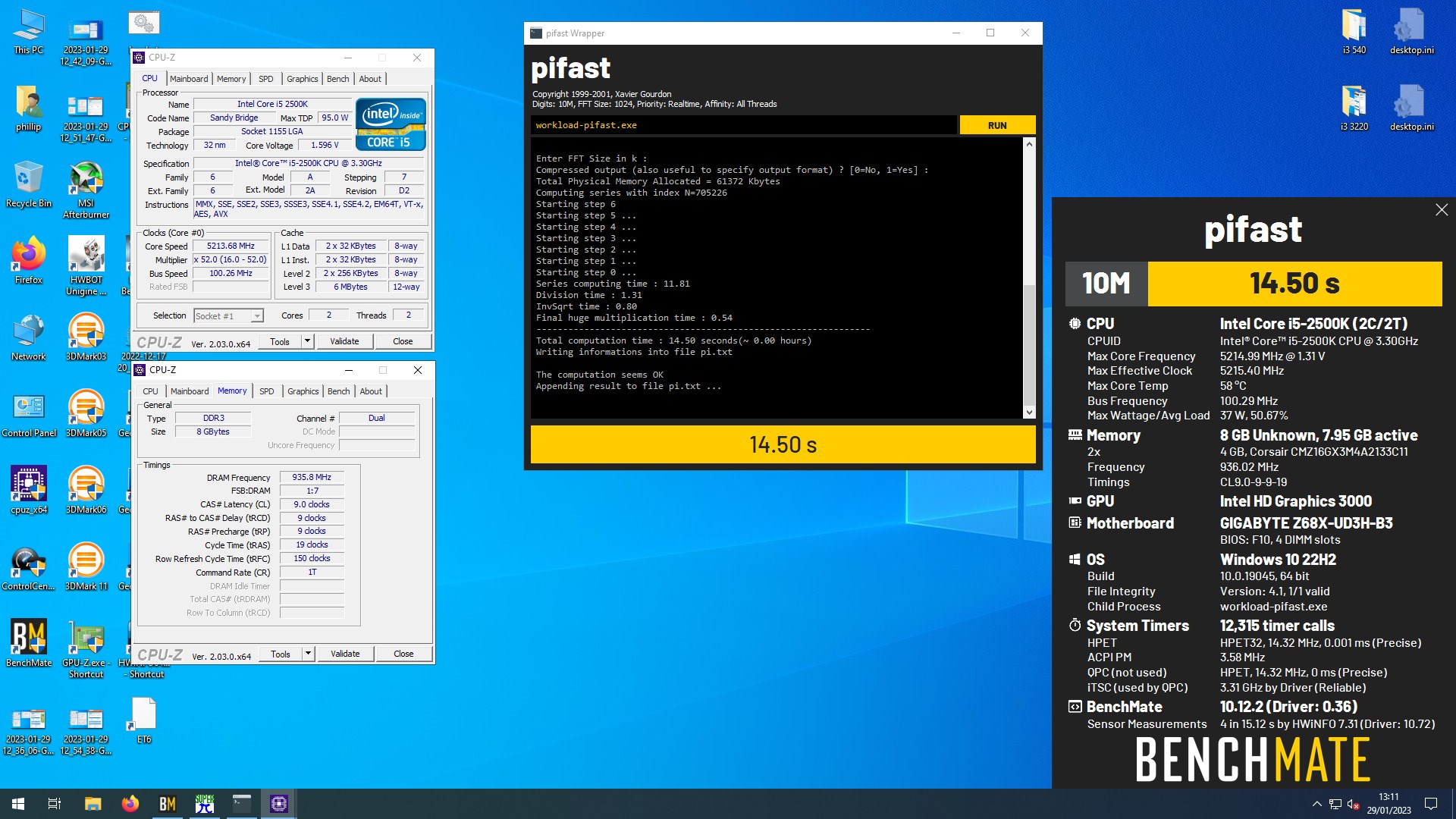Open network status in system tray
Viewport: 1456px width, 819px height.
coord(1335,804)
